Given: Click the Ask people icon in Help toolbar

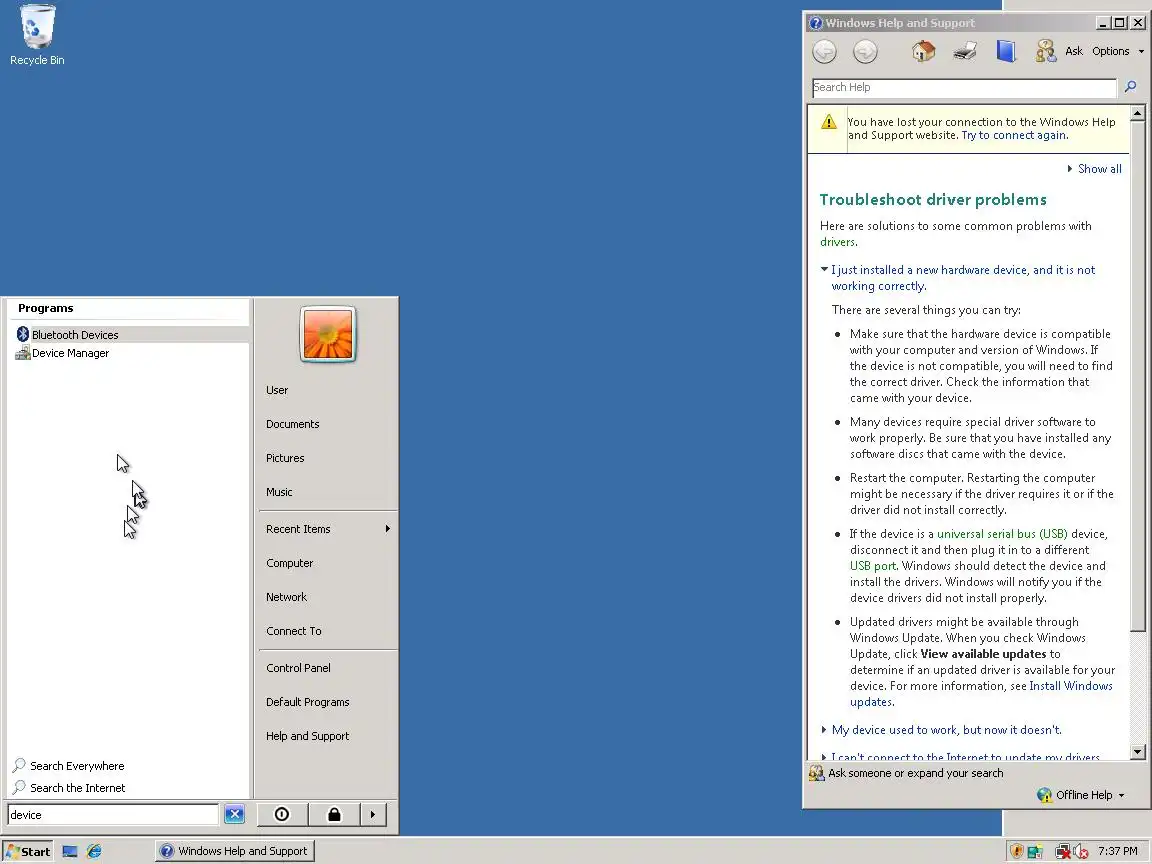Looking at the screenshot, I should pos(1045,51).
